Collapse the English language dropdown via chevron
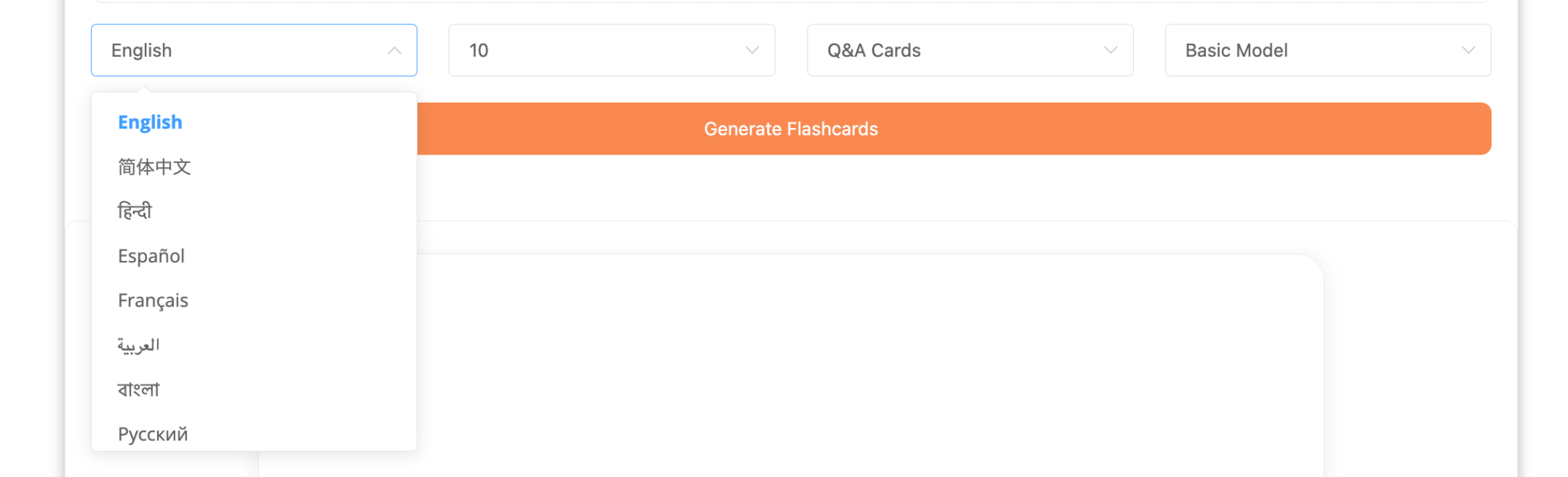The image size is (1568, 477). 395,51
